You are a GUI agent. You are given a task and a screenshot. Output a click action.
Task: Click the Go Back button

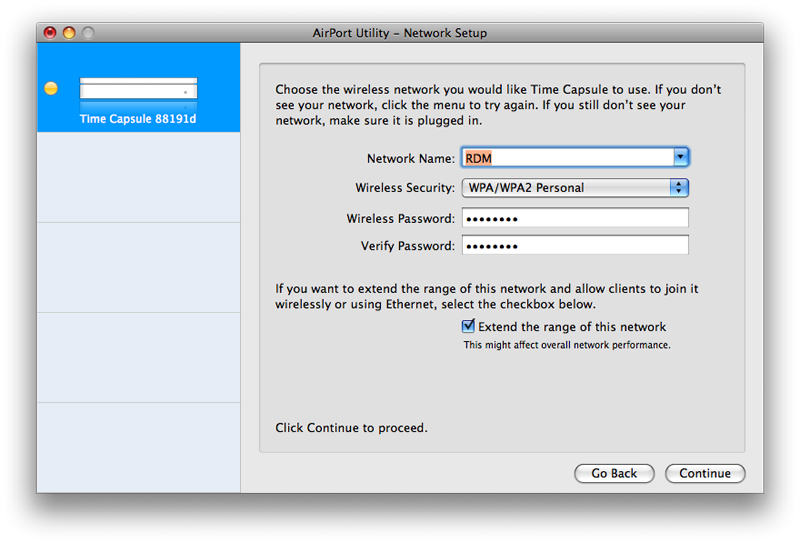[614, 473]
